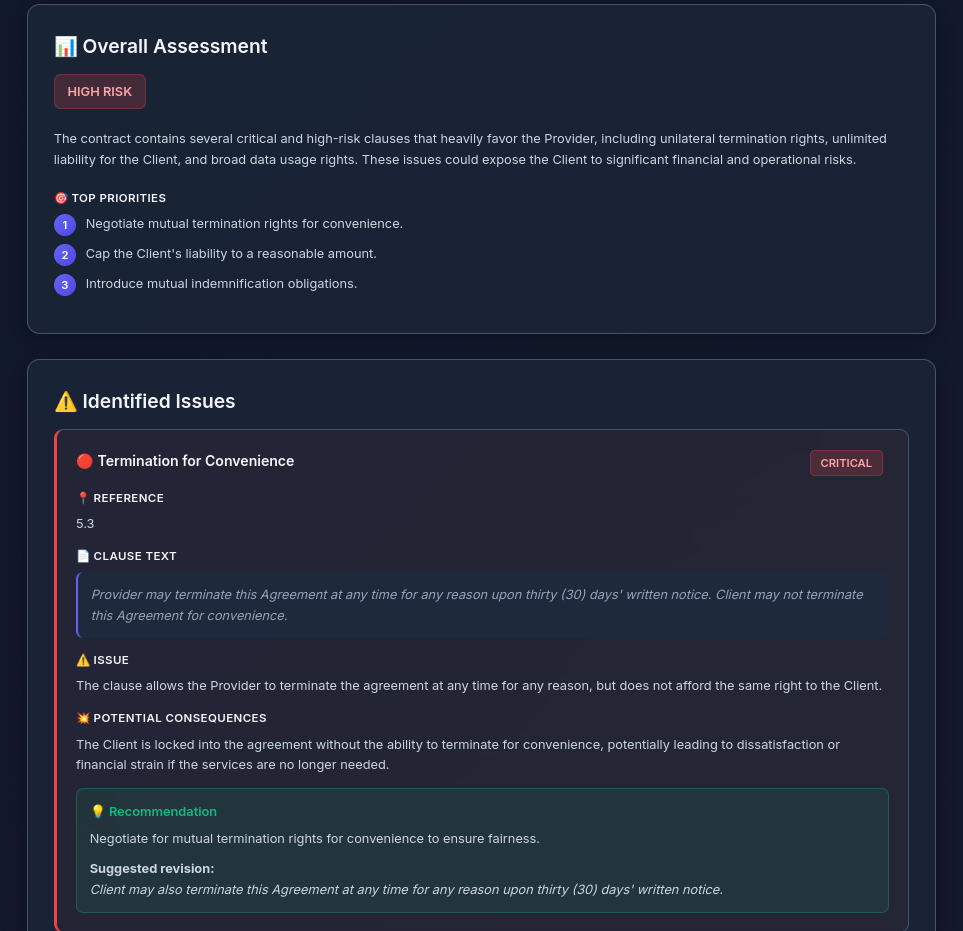Click the HIGH RISK badge
Viewport: 963px width, 931px height.
point(99,91)
